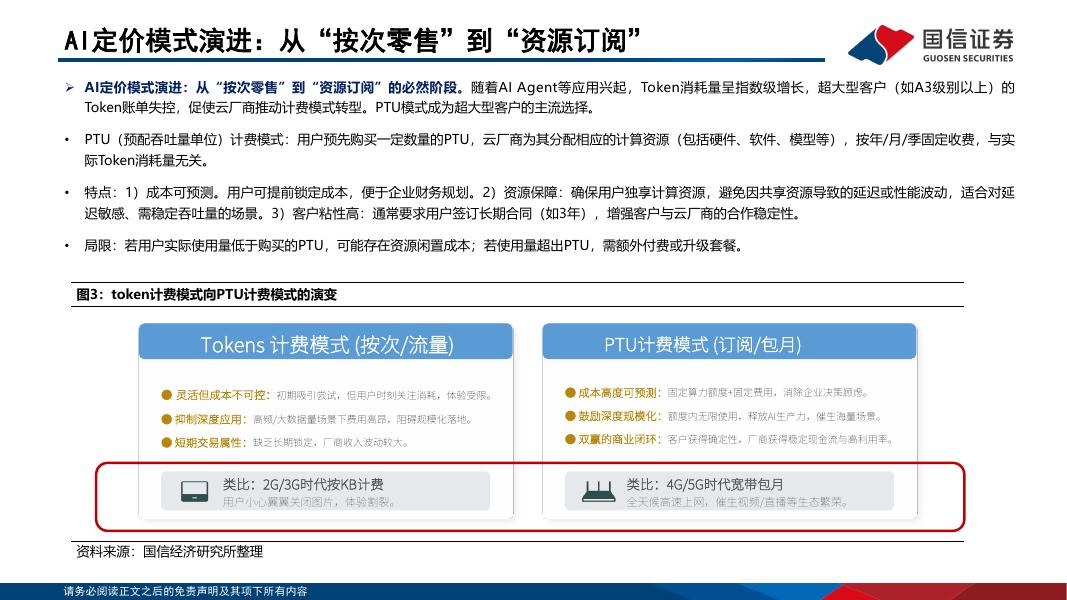
Task: Click the label 抑制深度应用
Action: tap(212, 419)
